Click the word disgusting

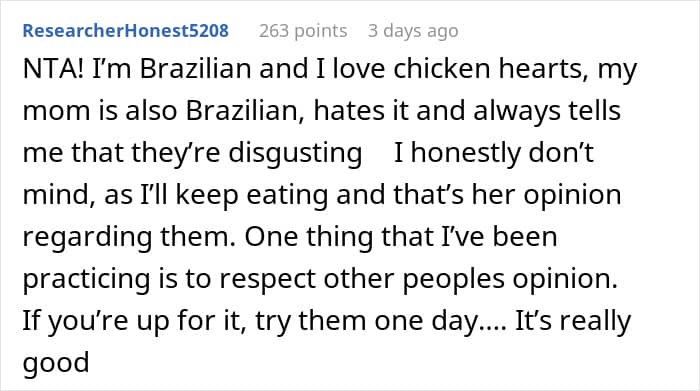point(295,153)
